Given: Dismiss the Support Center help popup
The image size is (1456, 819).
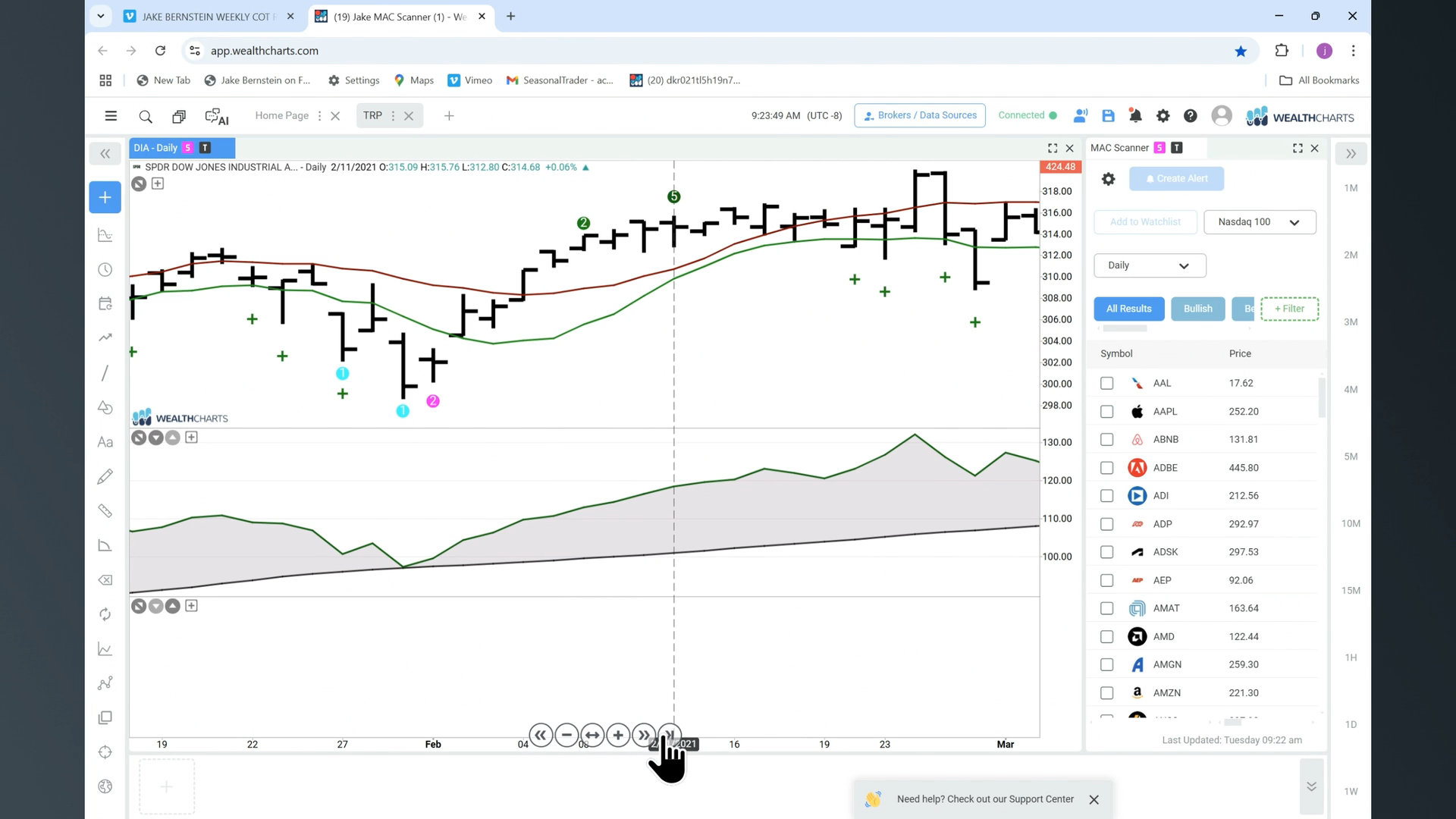Looking at the screenshot, I should 1094,800.
